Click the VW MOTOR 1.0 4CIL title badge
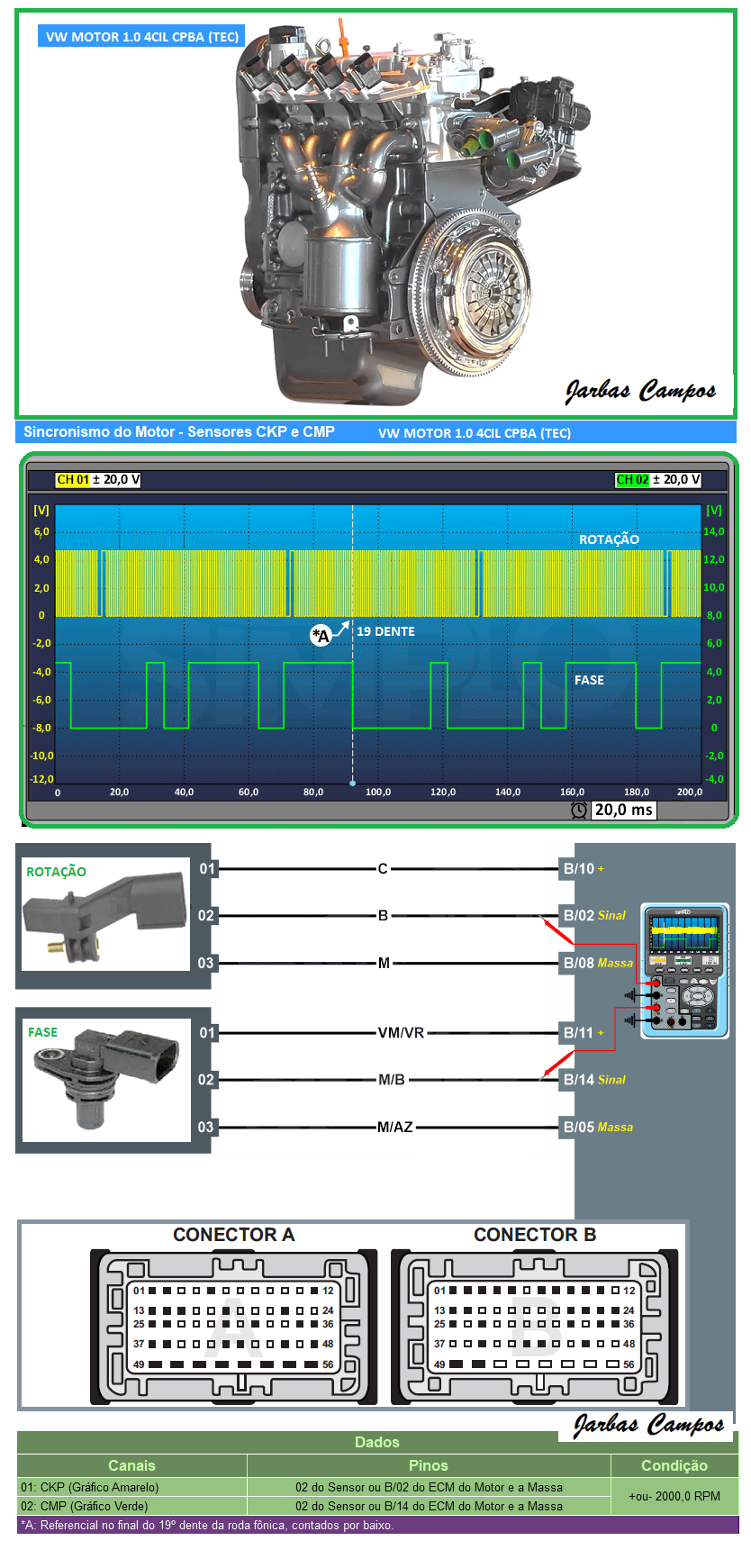Image resolution: width=751 pixels, height=1568 pixels. click(141, 37)
